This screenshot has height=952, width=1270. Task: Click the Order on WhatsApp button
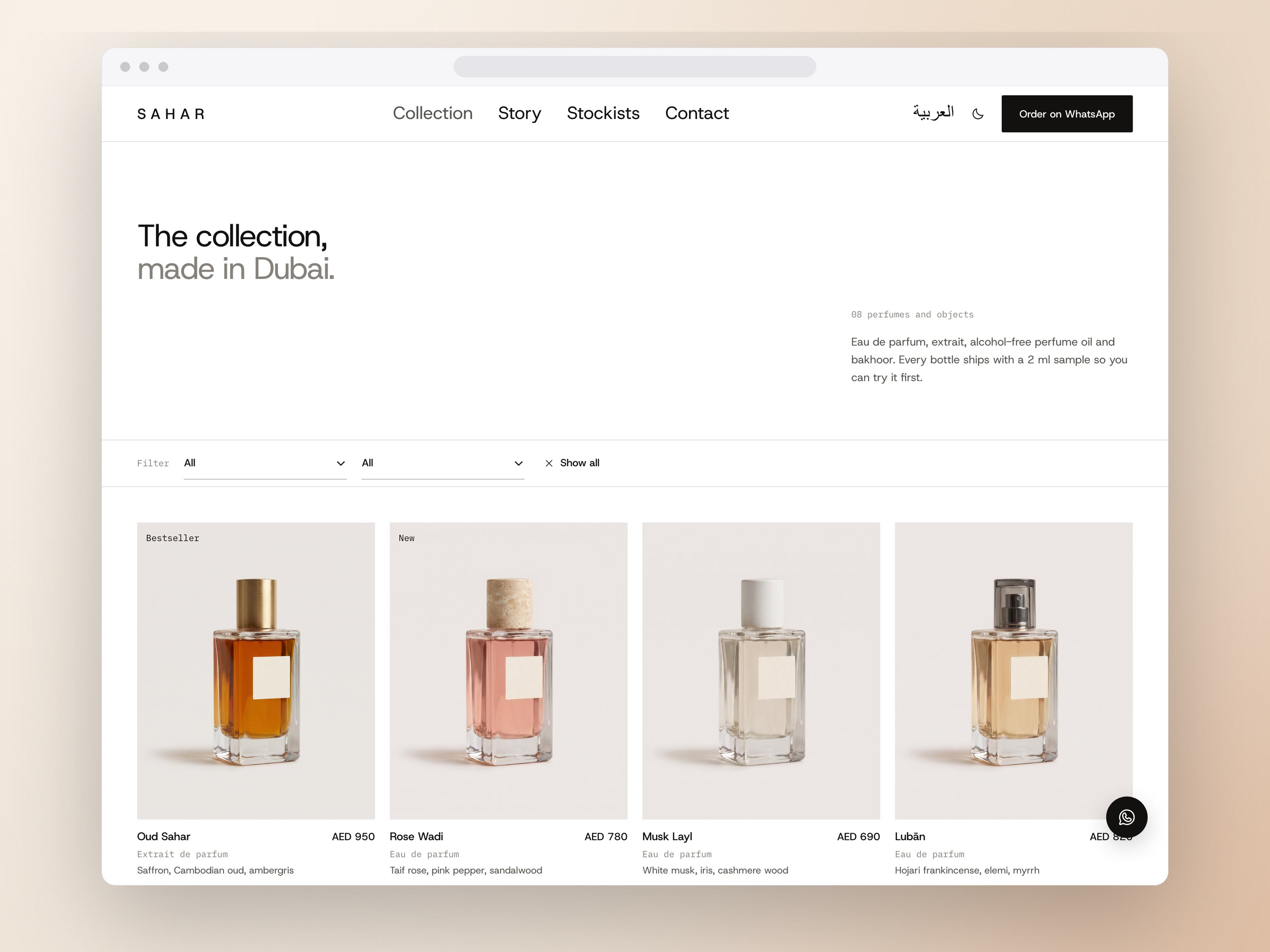[x=1067, y=113]
